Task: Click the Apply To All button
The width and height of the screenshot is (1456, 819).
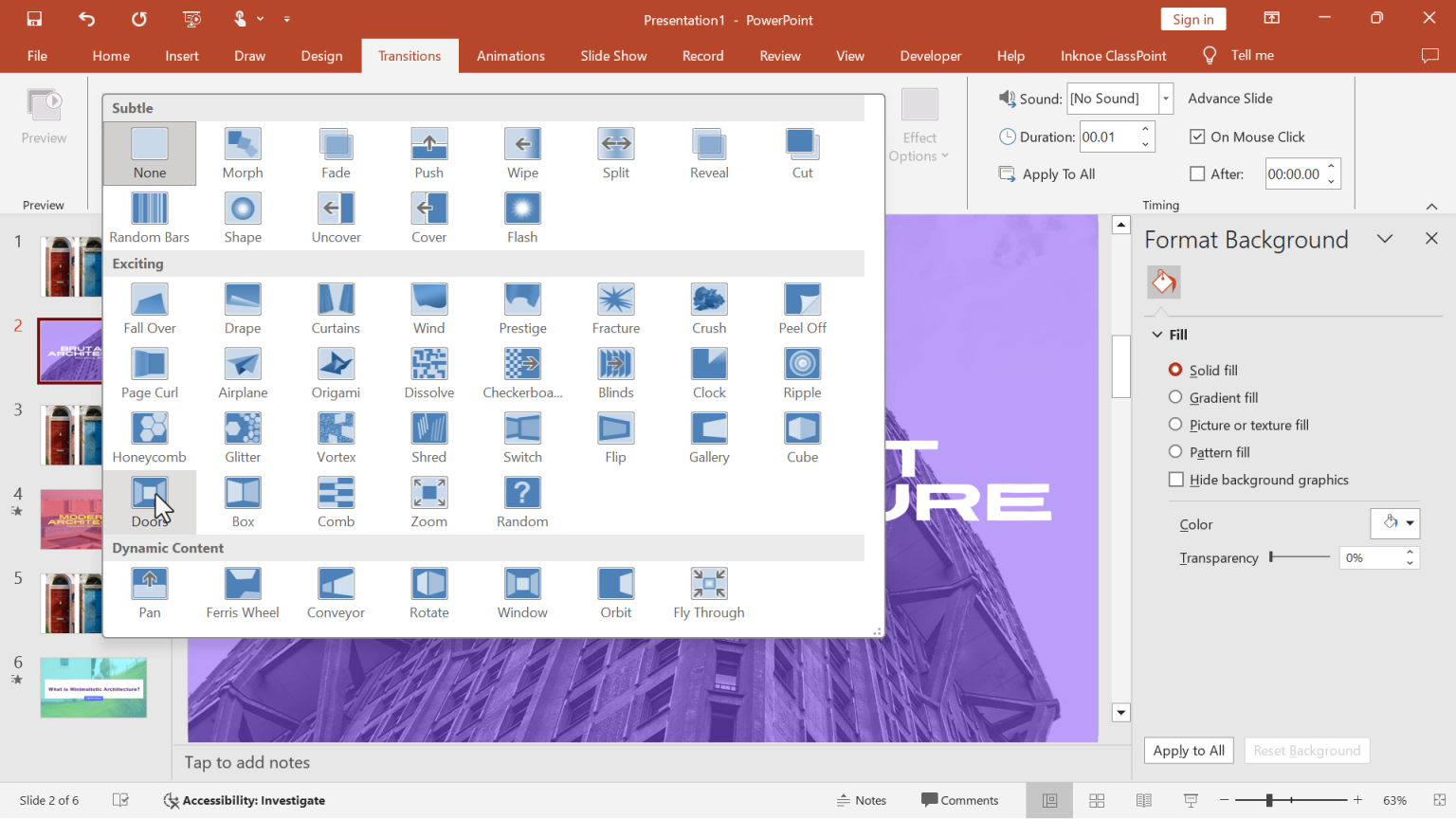Action: (x=1046, y=173)
